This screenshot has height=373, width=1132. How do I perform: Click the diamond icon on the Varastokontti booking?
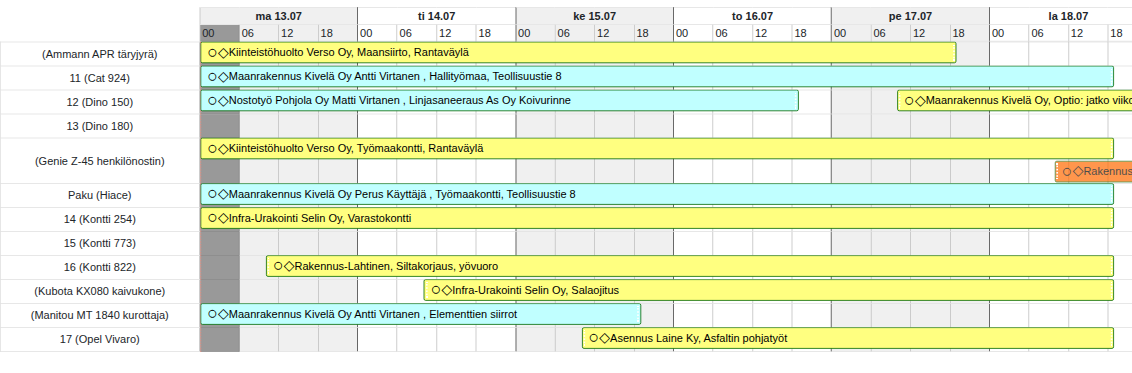(223, 218)
